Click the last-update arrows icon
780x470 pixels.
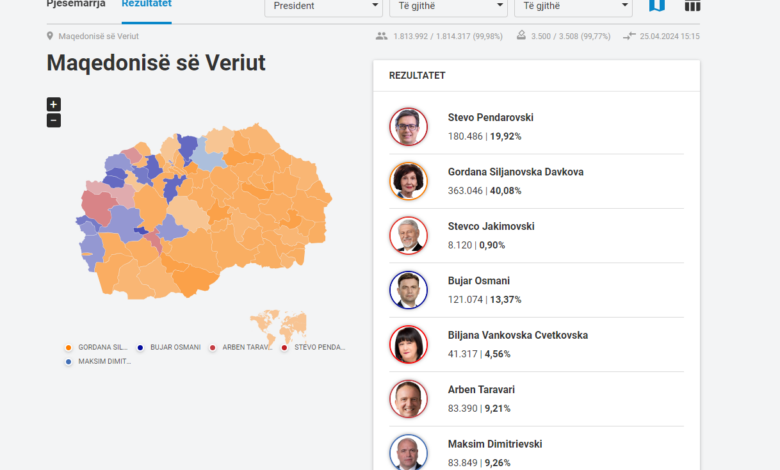tap(629, 36)
